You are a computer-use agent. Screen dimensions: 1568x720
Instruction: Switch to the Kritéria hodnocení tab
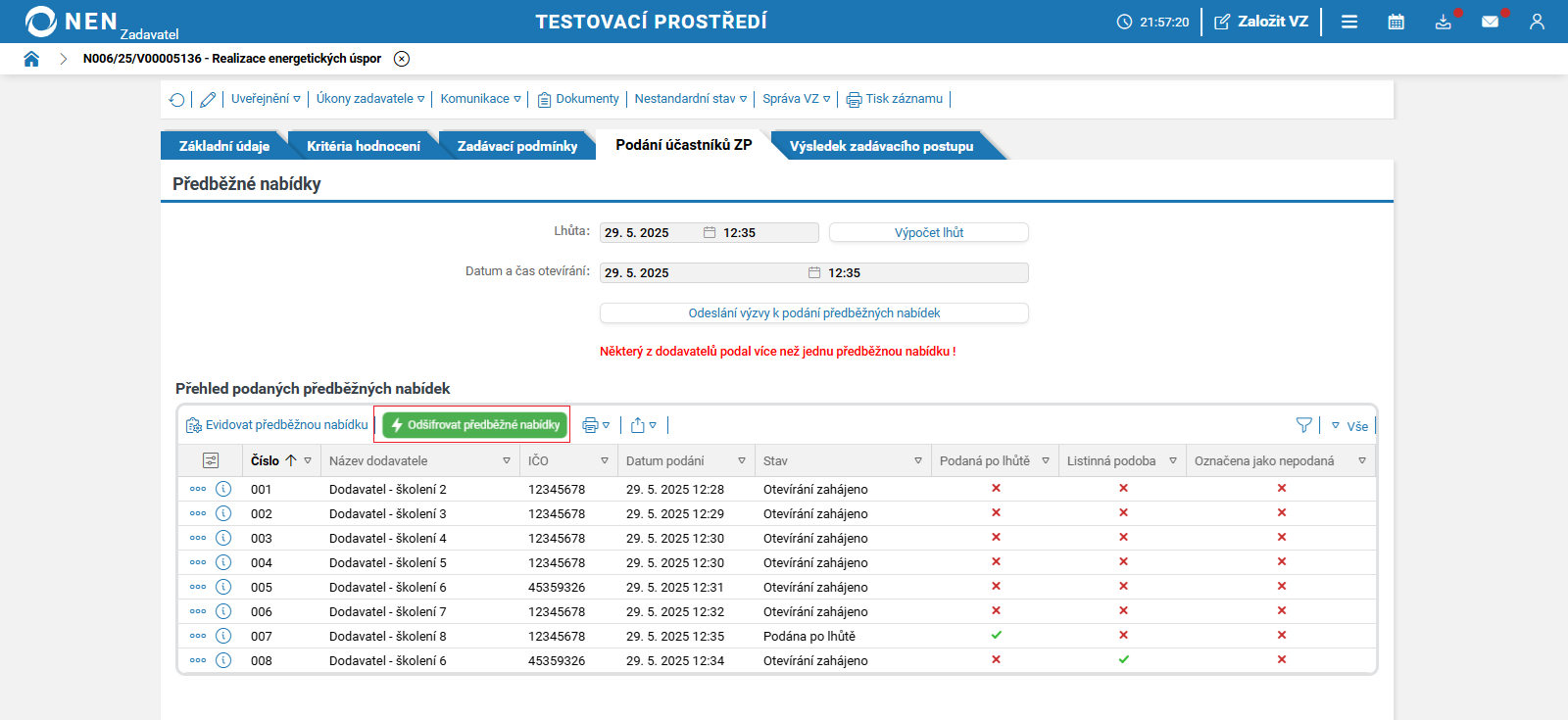pos(364,146)
